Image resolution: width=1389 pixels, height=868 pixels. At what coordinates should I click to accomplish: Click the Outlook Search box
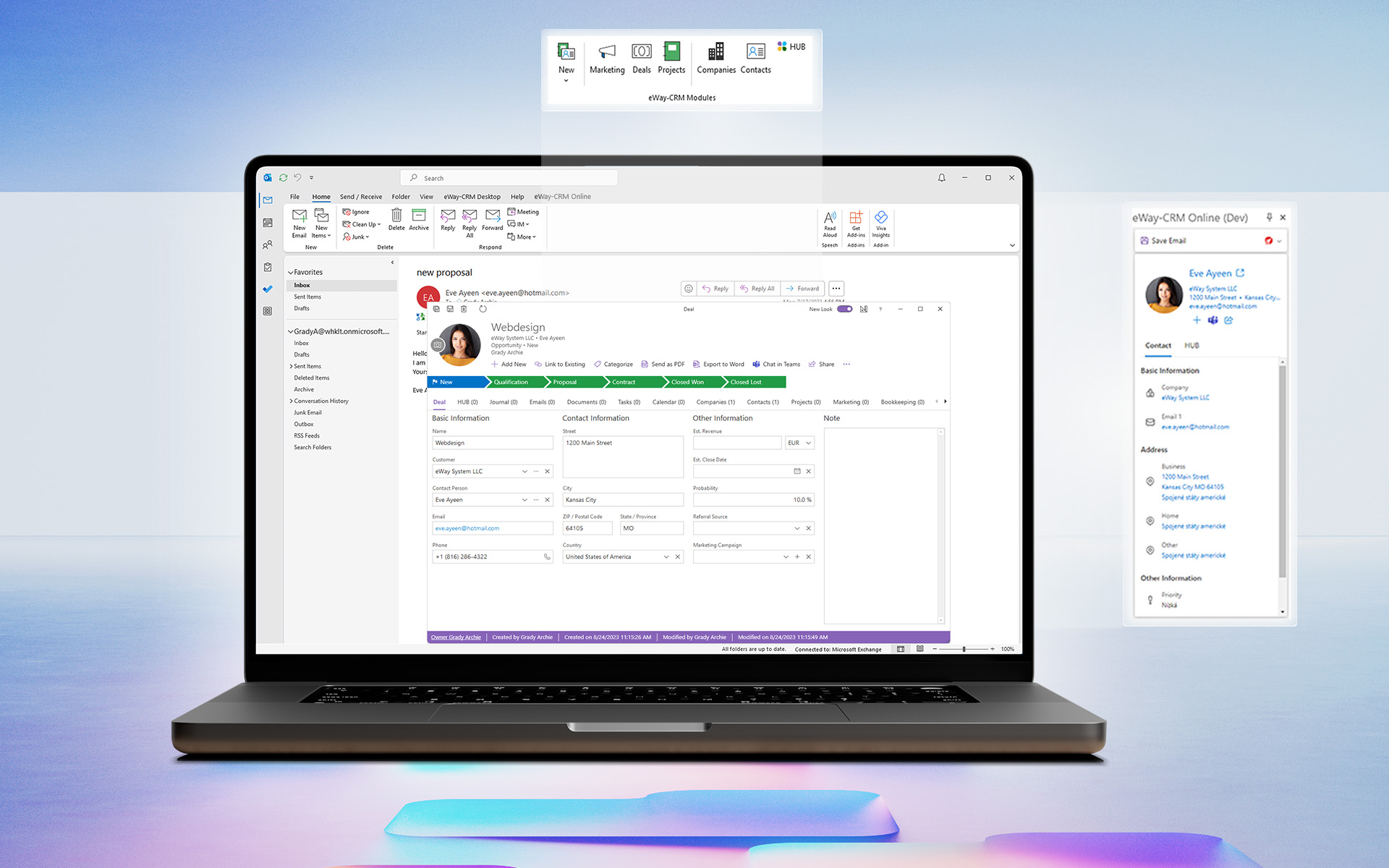[x=509, y=178]
